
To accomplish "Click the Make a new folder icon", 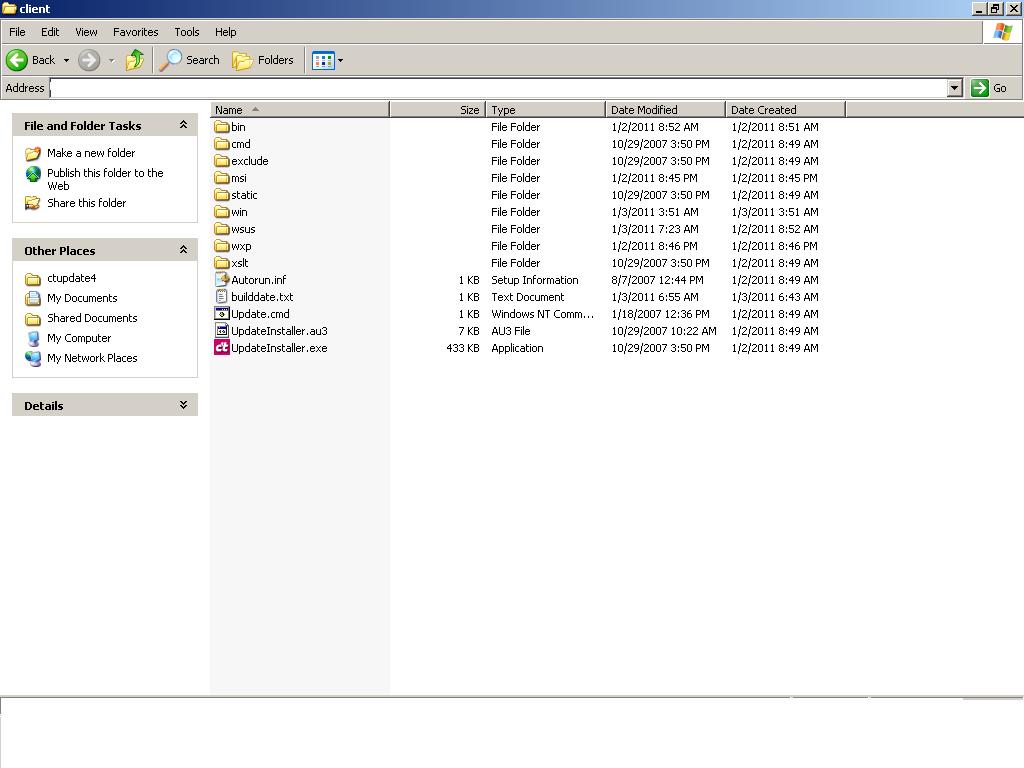I will [33, 153].
